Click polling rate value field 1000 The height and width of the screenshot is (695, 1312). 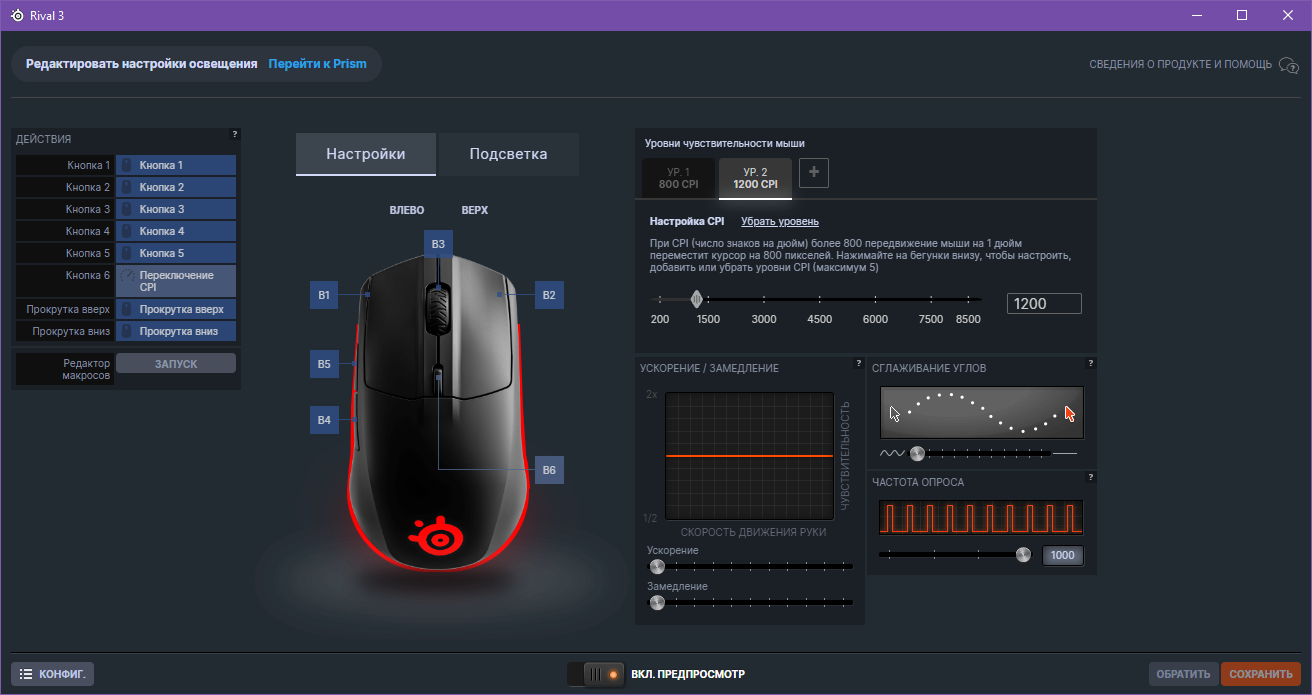(x=1063, y=556)
